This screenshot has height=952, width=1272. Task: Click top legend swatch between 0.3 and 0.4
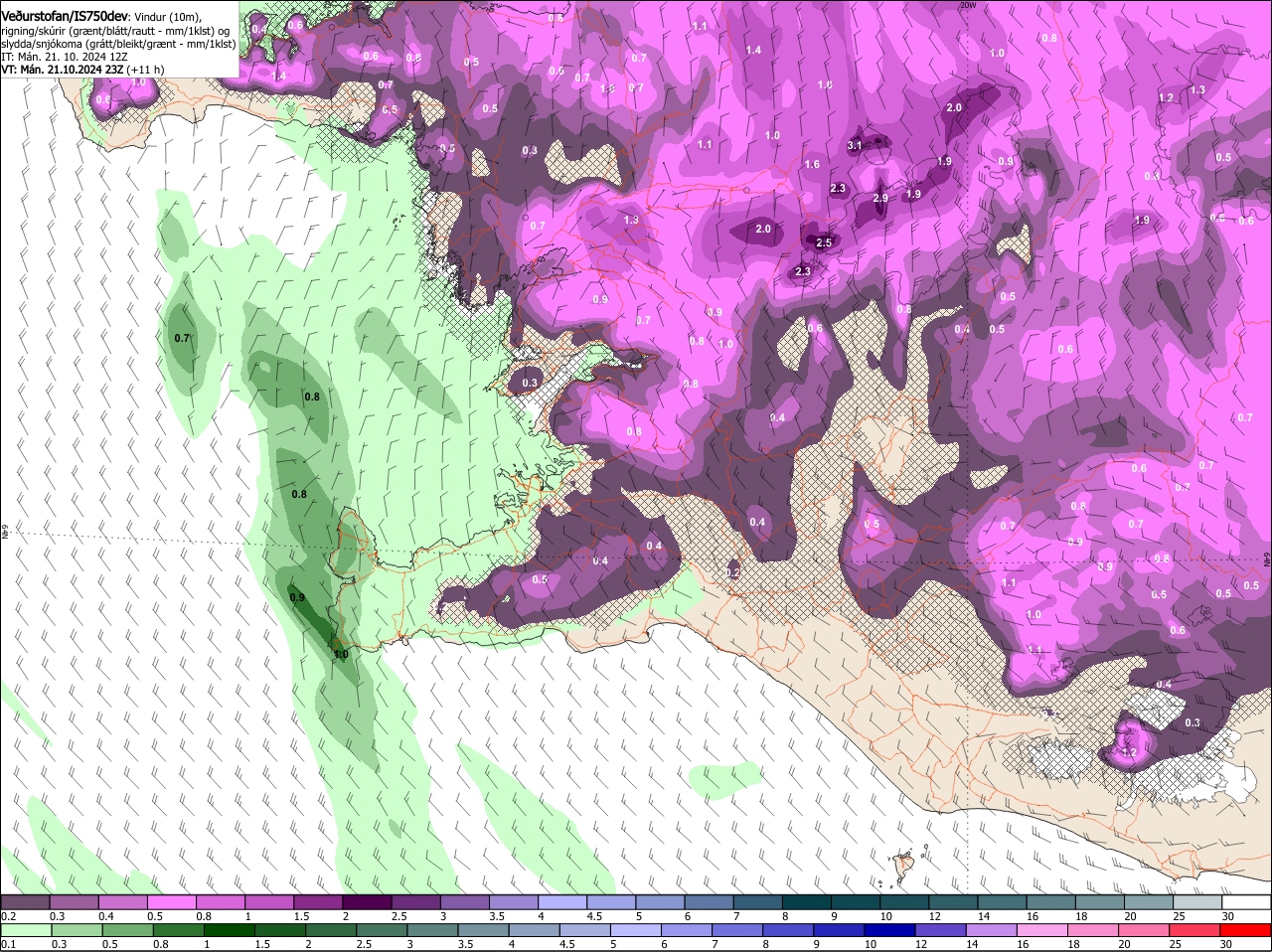pos(75,901)
